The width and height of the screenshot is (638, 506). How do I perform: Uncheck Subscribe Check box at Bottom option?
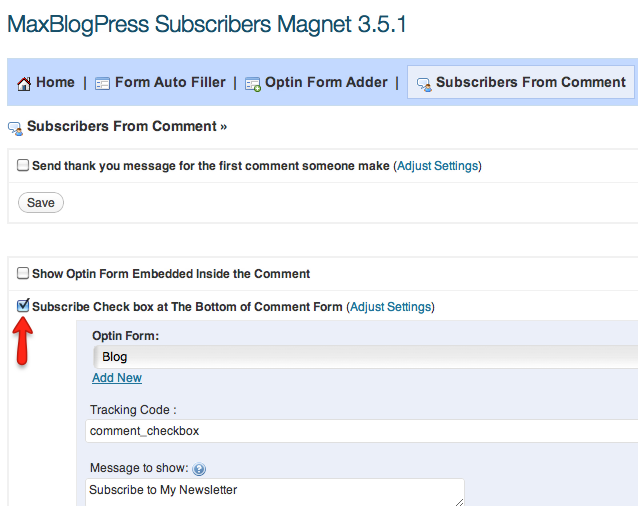tap(23, 305)
